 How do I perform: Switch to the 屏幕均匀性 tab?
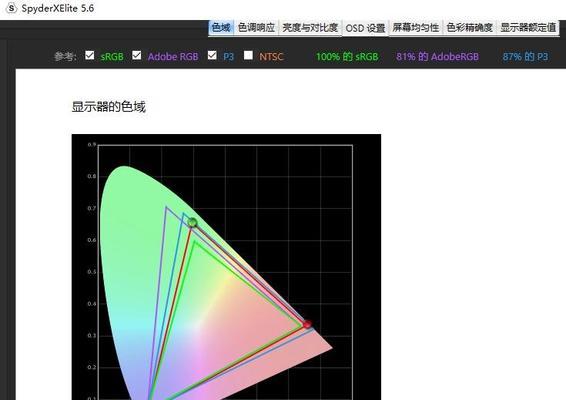click(x=415, y=27)
